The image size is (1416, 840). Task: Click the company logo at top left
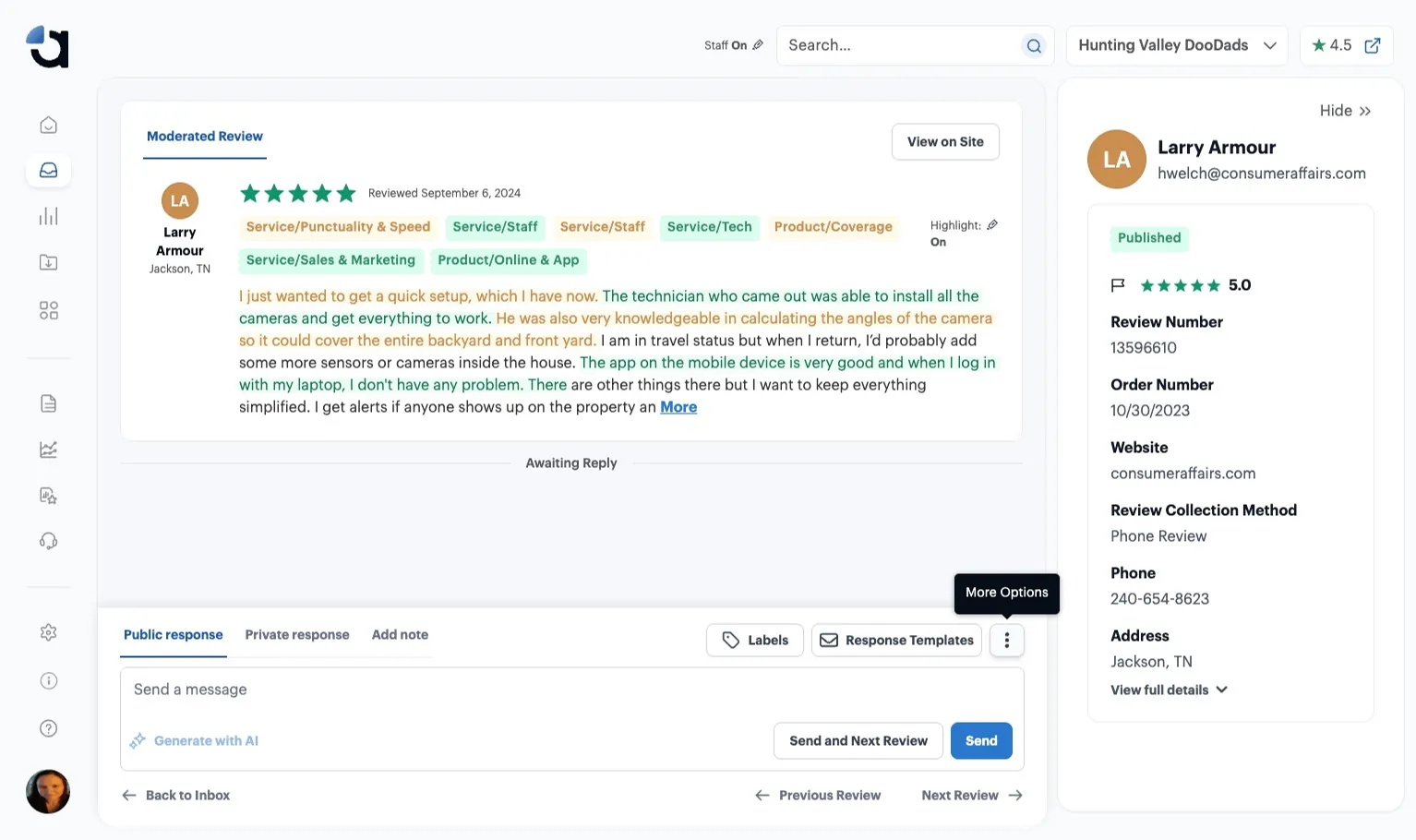pos(47,46)
